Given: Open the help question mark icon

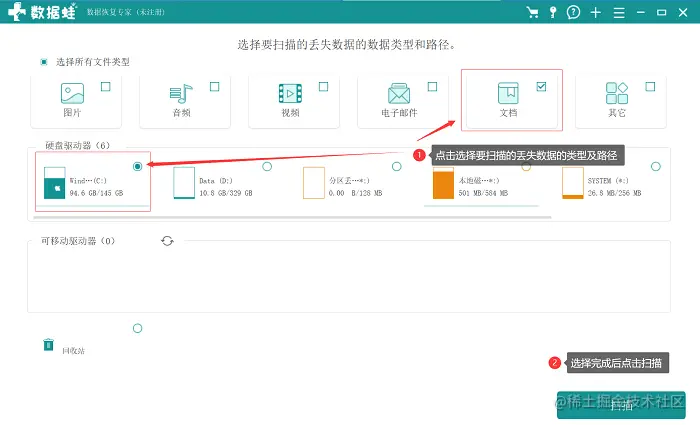Looking at the screenshot, I should pyautogui.click(x=573, y=12).
